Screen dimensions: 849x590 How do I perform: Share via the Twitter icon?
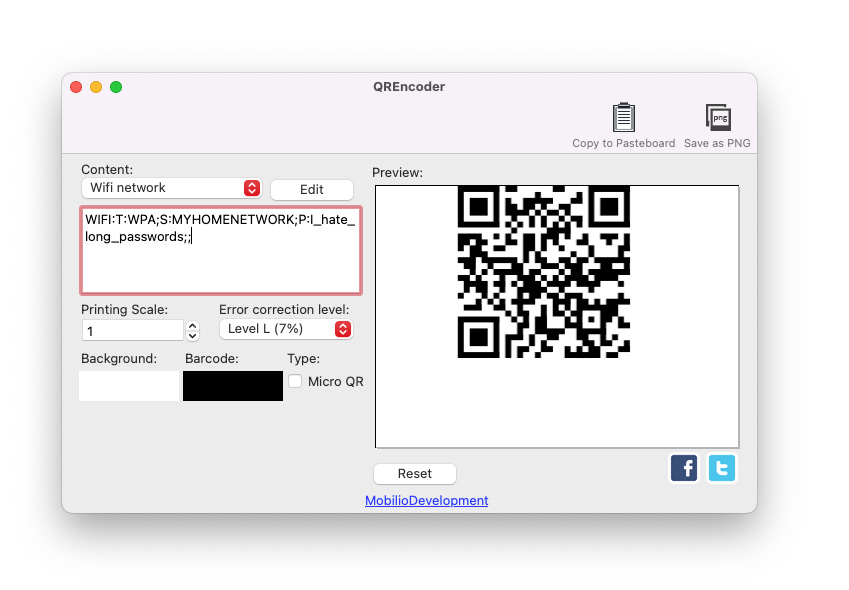(722, 468)
